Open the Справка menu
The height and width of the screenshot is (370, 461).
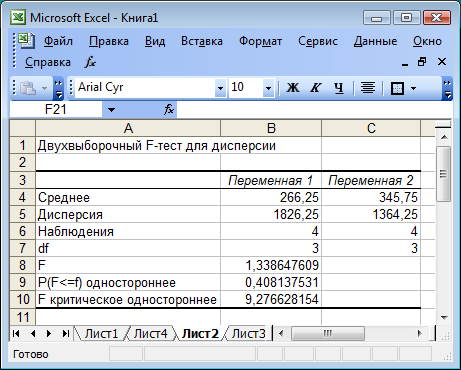tap(48, 62)
